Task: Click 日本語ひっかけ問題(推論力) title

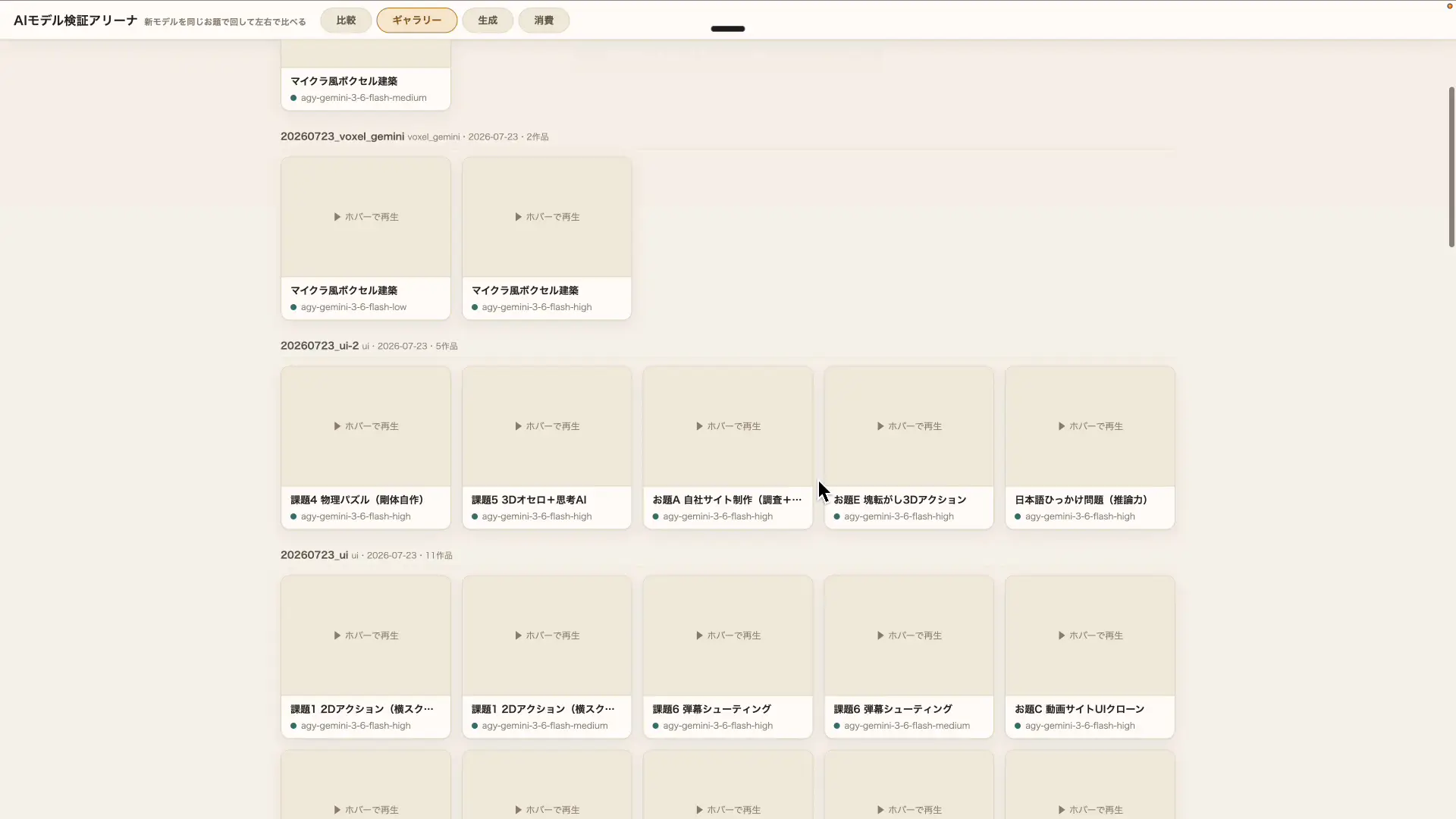Action: 1081,500
